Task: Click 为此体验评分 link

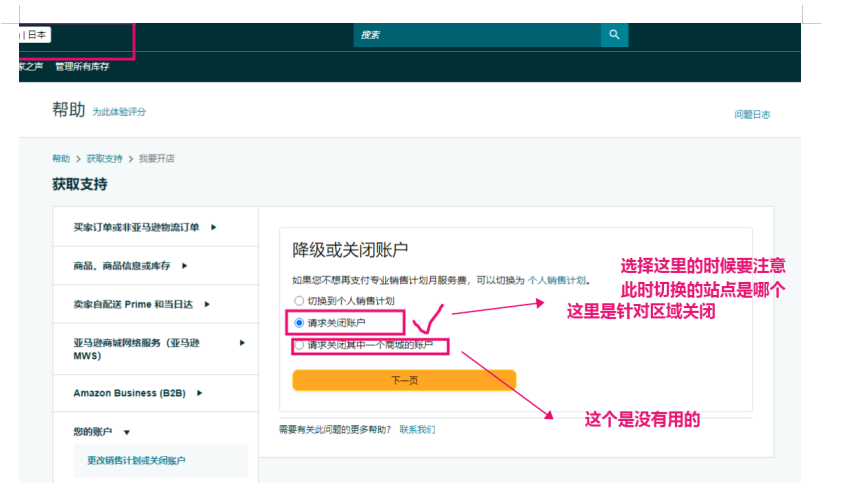Action: [x=119, y=112]
